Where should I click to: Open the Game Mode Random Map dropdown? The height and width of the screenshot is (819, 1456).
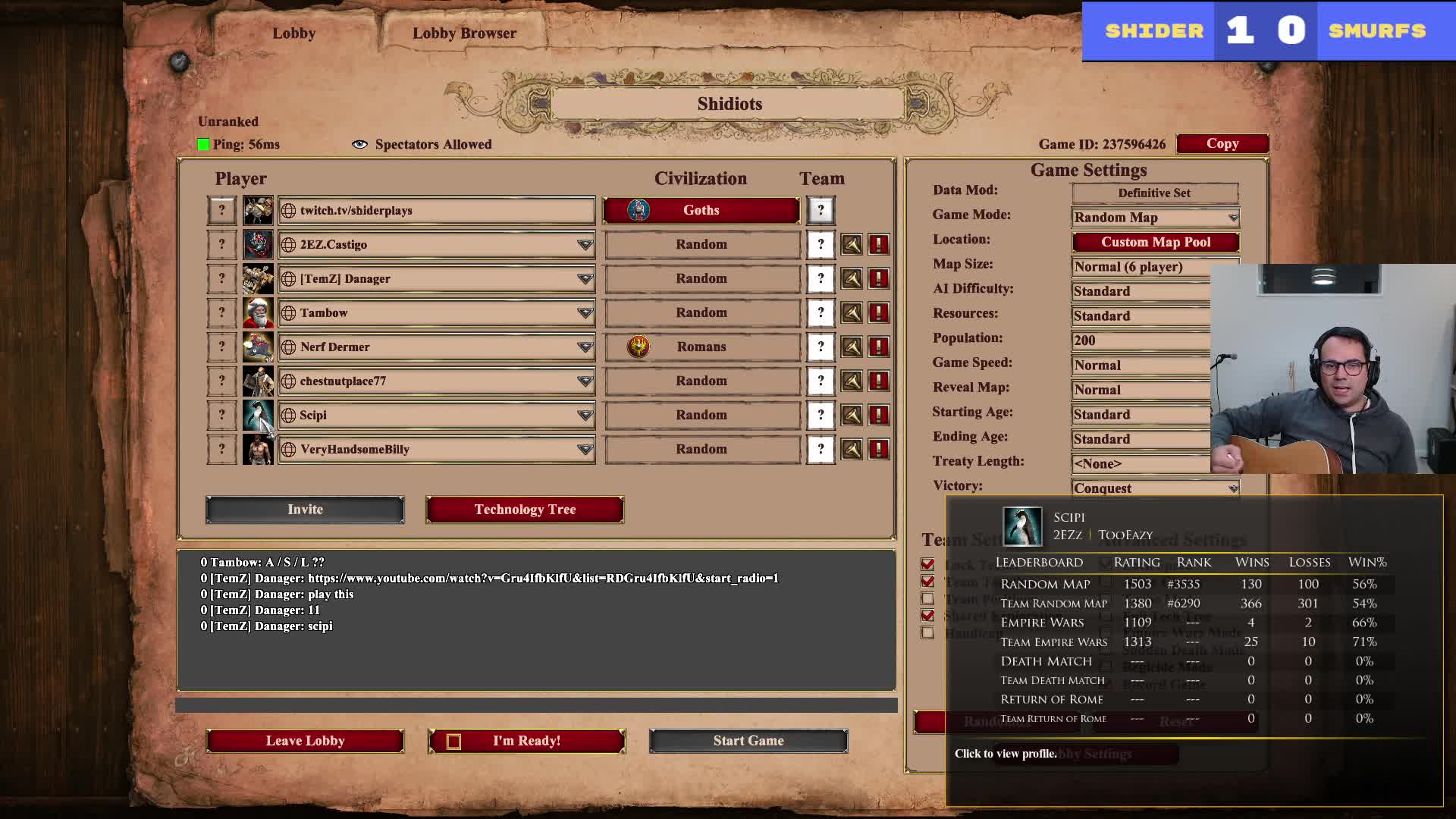[1156, 218]
